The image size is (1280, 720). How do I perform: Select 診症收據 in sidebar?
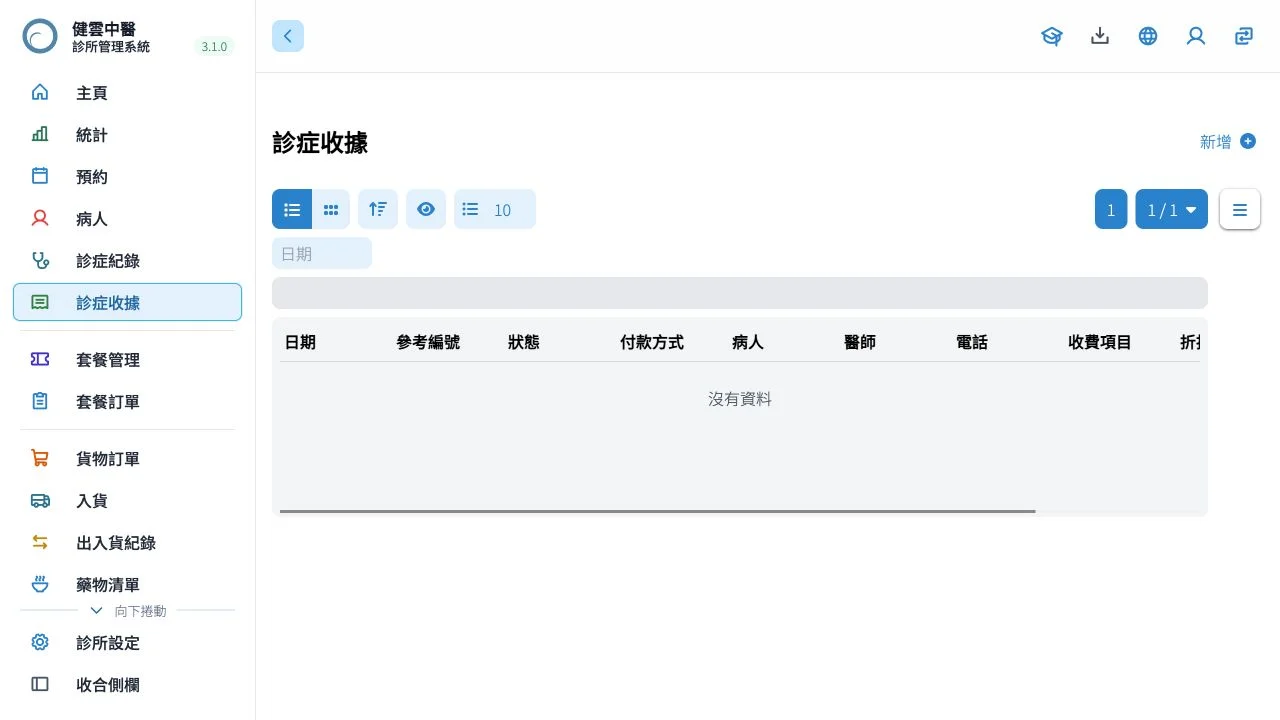[x=127, y=302]
